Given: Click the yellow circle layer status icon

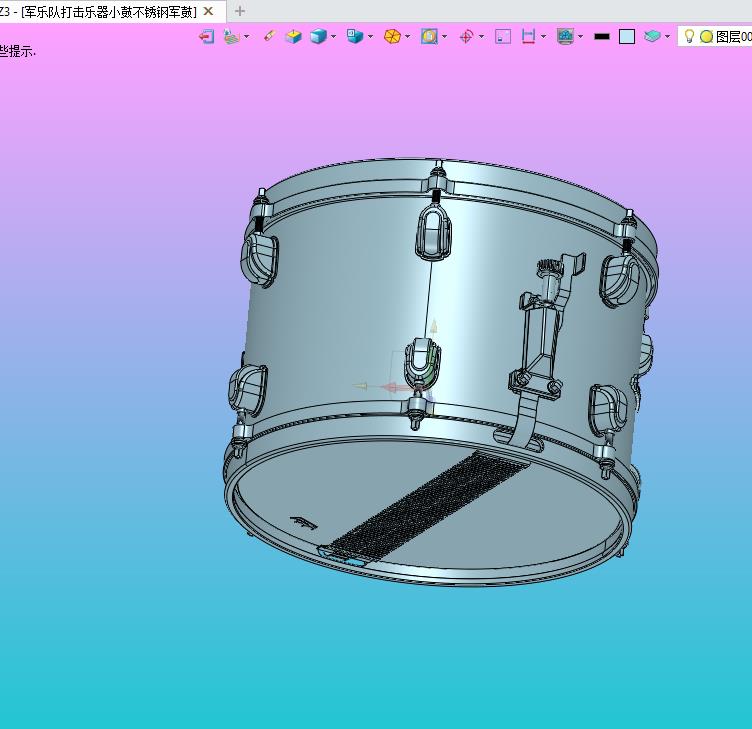Looking at the screenshot, I should coord(706,37).
